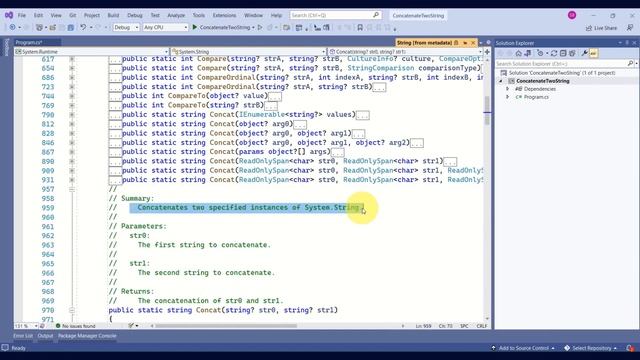Open the Live Share button
This screenshot has height=360, width=640.
click(602, 28)
